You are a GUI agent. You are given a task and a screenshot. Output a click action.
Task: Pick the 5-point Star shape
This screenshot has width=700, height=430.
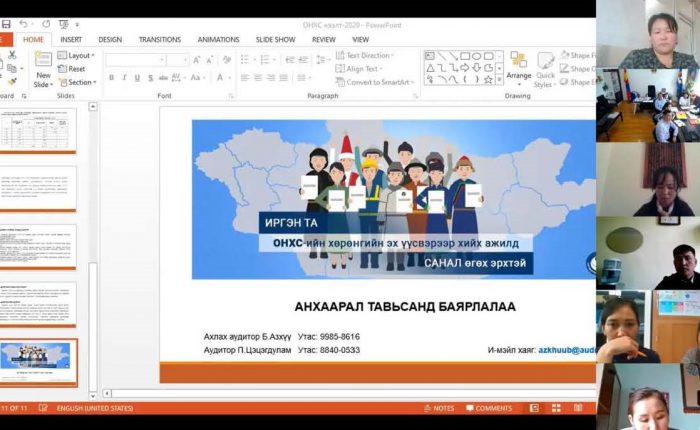point(488,79)
